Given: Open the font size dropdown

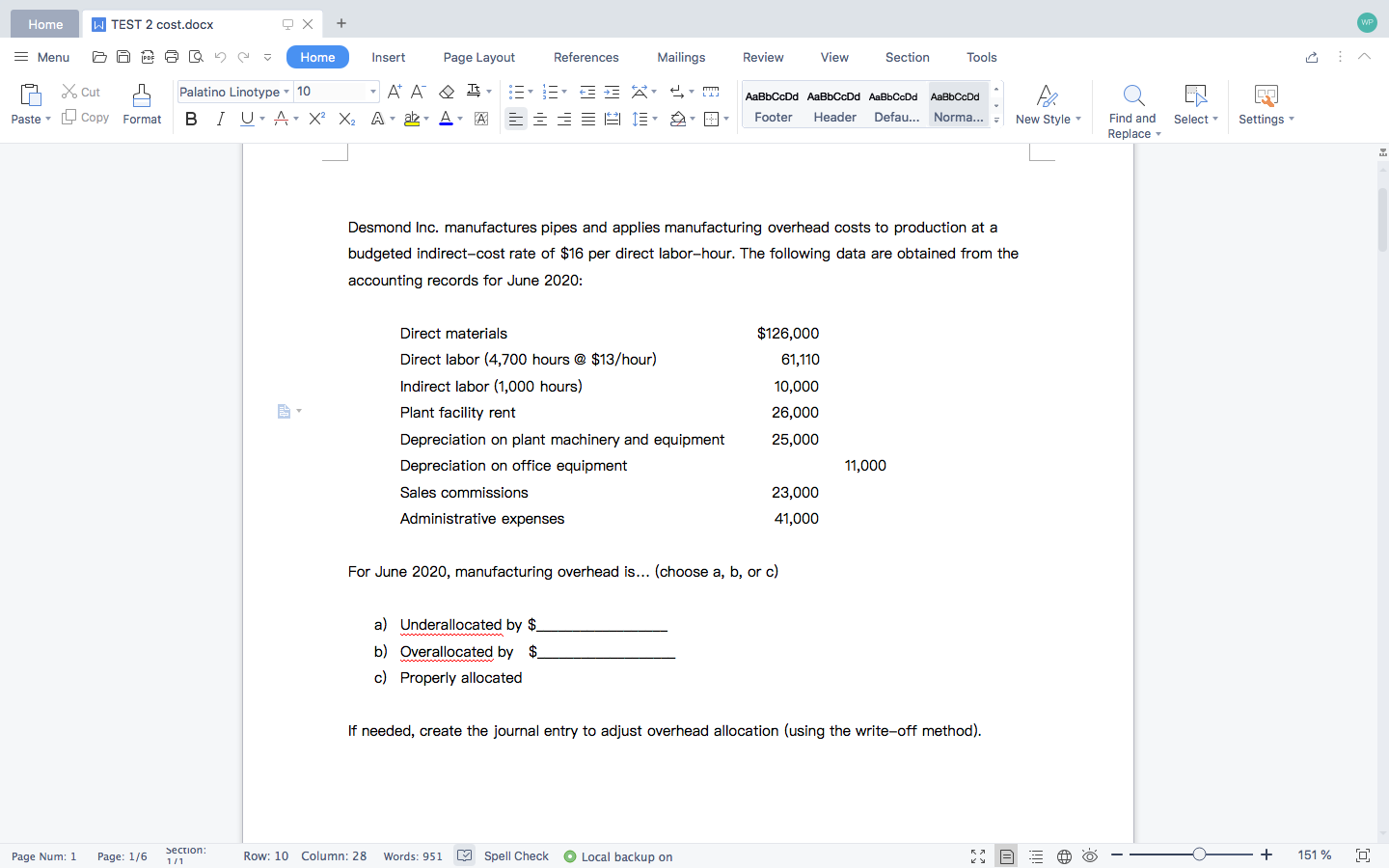Looking at the screenshot, I should (x=373, y=92).
